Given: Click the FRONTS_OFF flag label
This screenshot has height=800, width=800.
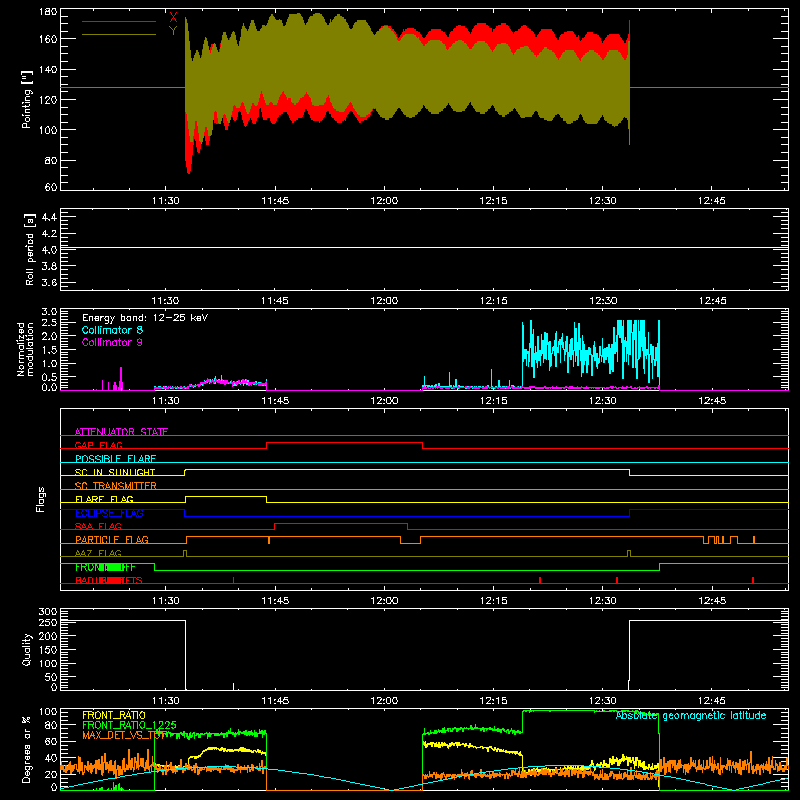Looking at the screenshot, I should (x=105, y=567).
